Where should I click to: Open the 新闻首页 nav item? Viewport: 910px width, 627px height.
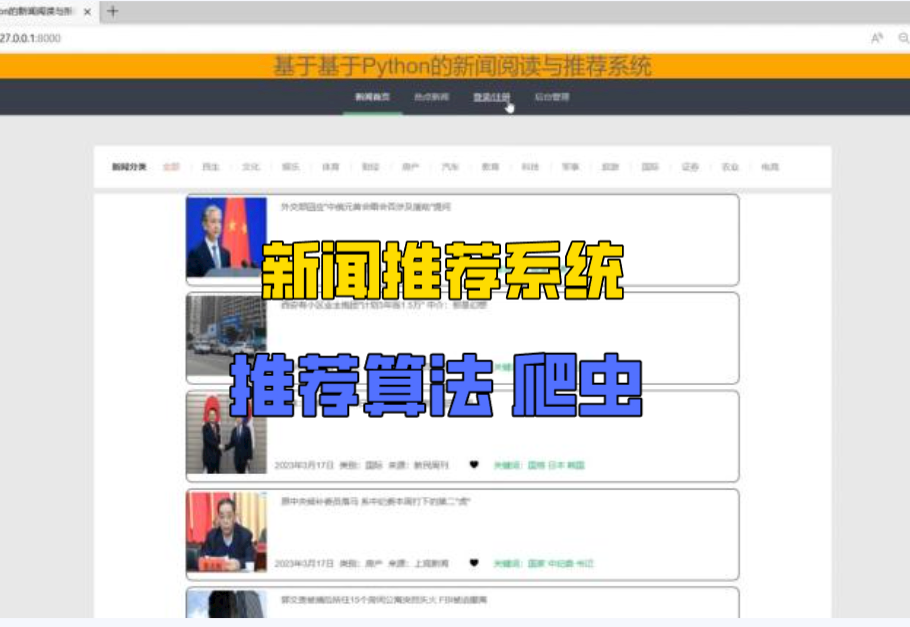373,97
